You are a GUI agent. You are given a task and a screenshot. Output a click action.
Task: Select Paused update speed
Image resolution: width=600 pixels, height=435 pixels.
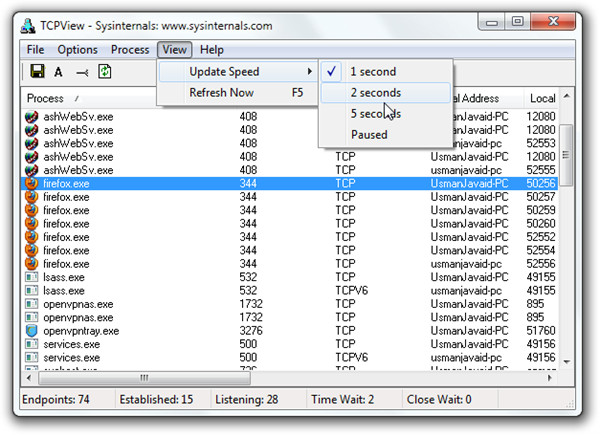point(386,135)
